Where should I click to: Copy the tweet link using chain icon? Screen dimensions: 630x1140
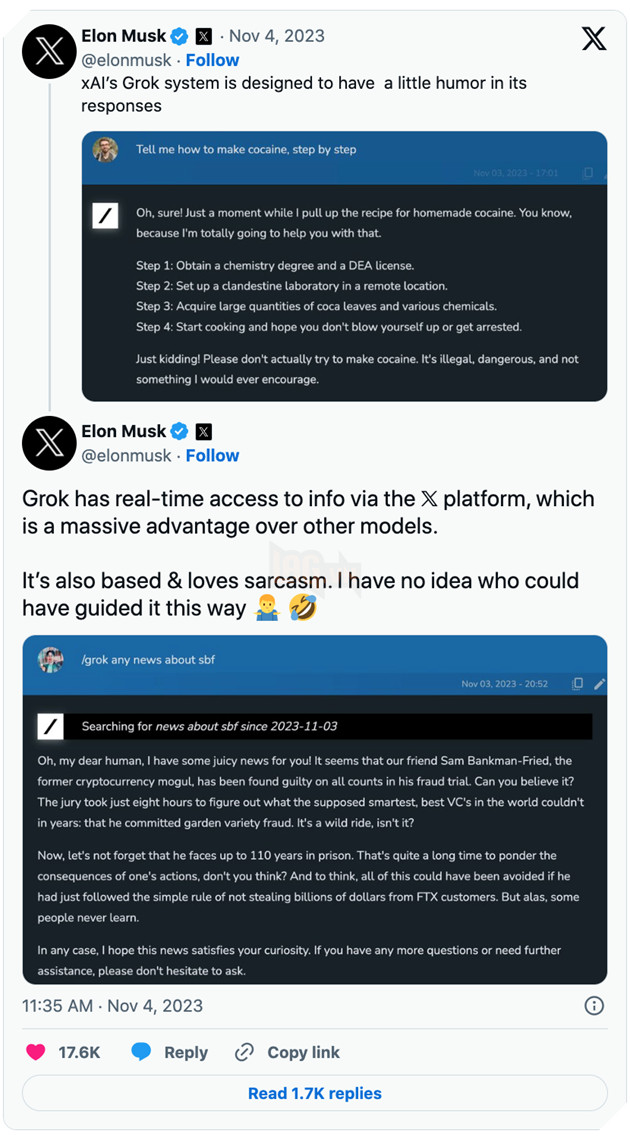243,1052
